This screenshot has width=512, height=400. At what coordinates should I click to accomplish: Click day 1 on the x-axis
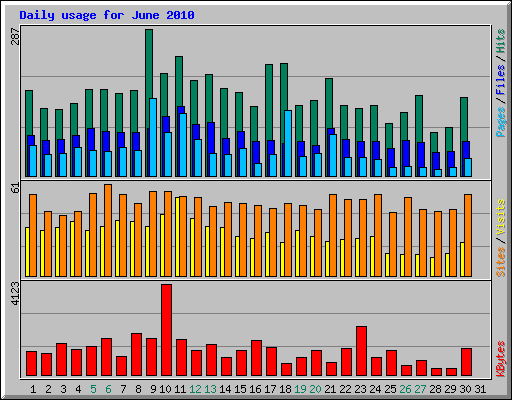[x=33, y=389]
